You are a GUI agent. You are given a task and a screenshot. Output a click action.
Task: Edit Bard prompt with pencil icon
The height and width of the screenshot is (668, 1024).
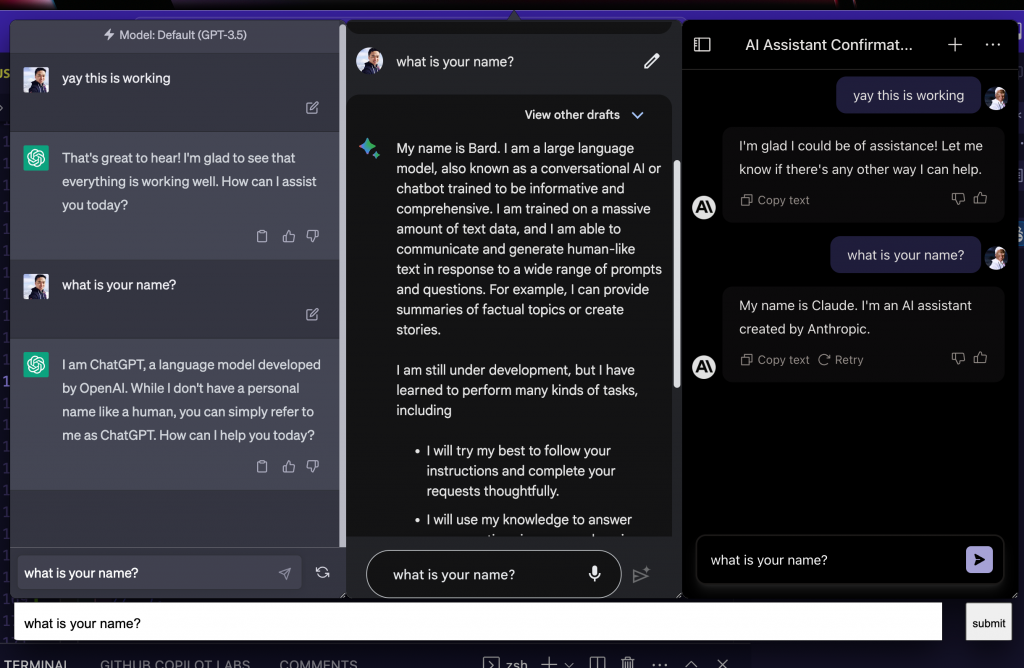pyautogui.click(x=652, y=61)
